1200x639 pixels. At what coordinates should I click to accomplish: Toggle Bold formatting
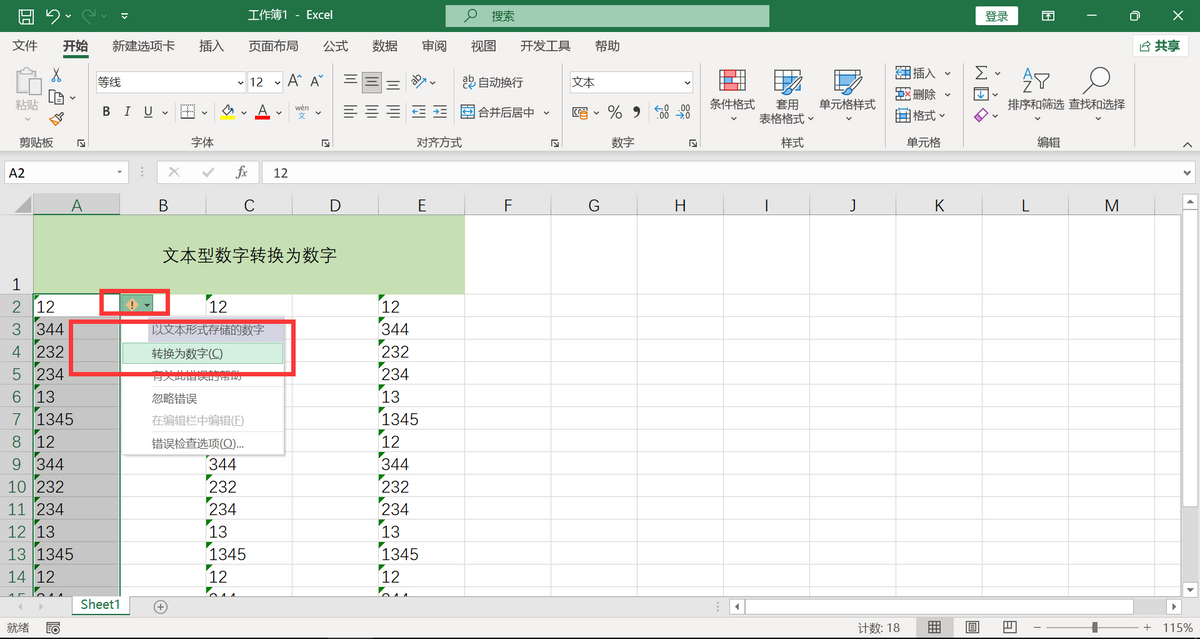tap(106, 112)
